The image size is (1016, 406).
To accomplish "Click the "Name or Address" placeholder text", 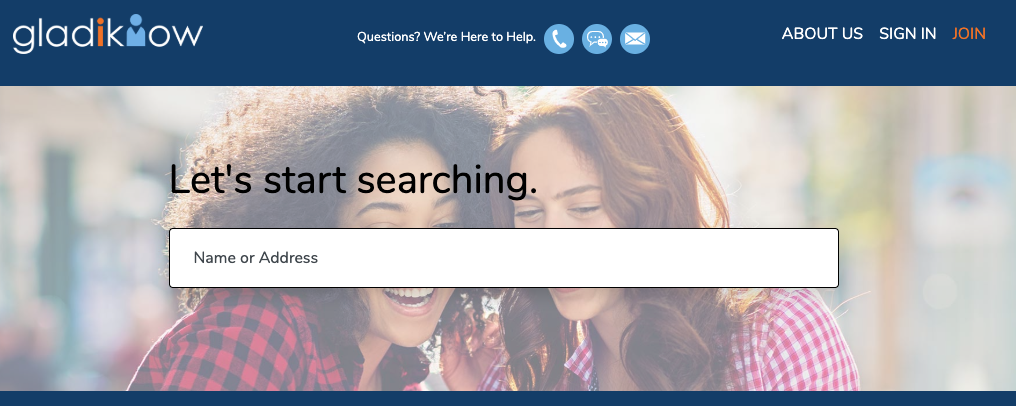I will tap(256, 258).
